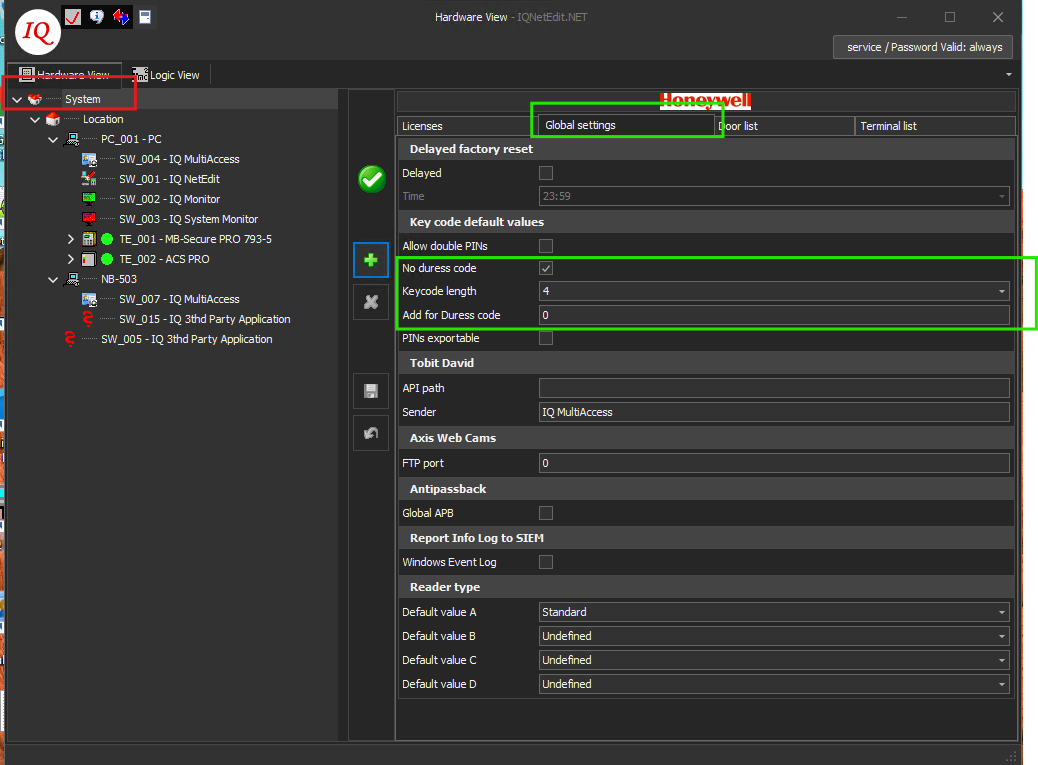Toggle the Windows Event Log checkbox
Screen dimensions: 1038x765
545,562
